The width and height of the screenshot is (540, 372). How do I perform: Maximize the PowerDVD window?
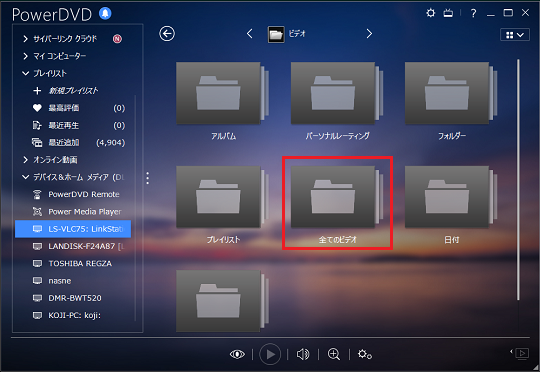[x=508, y=13]
